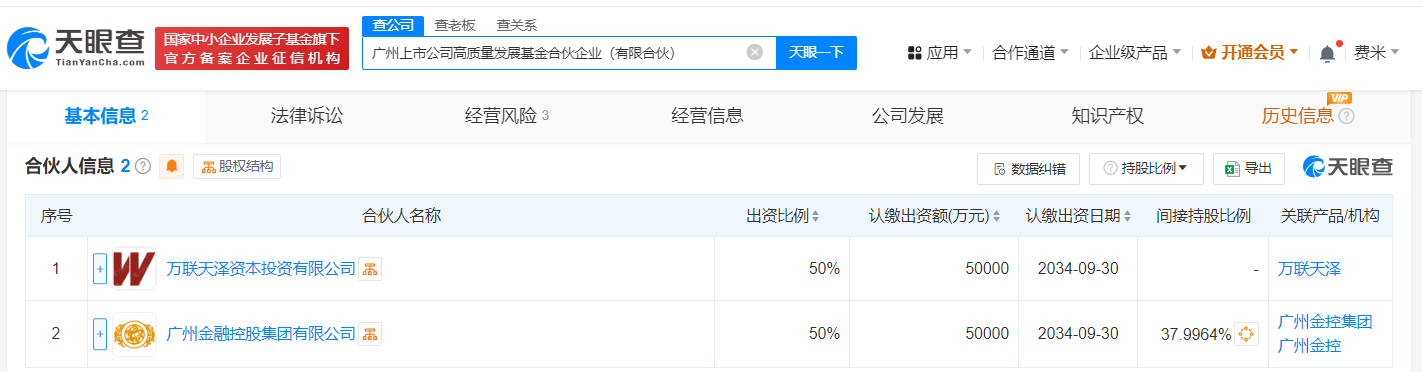
Task: Clear the search box with the X icon
Action: pos(755,52)
